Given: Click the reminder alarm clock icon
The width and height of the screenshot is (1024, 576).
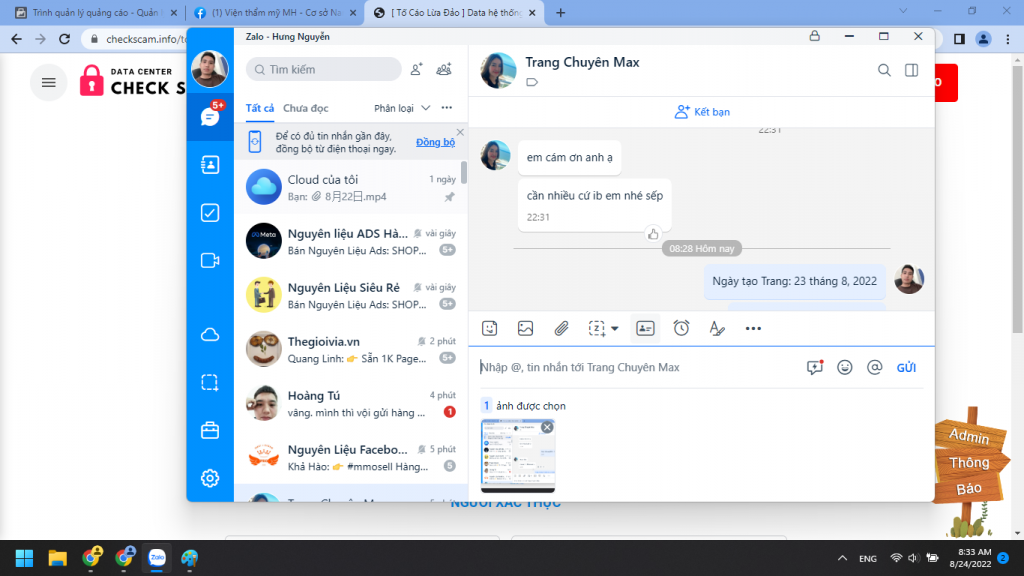Looking at the screenshot, I should pos(681,328).
